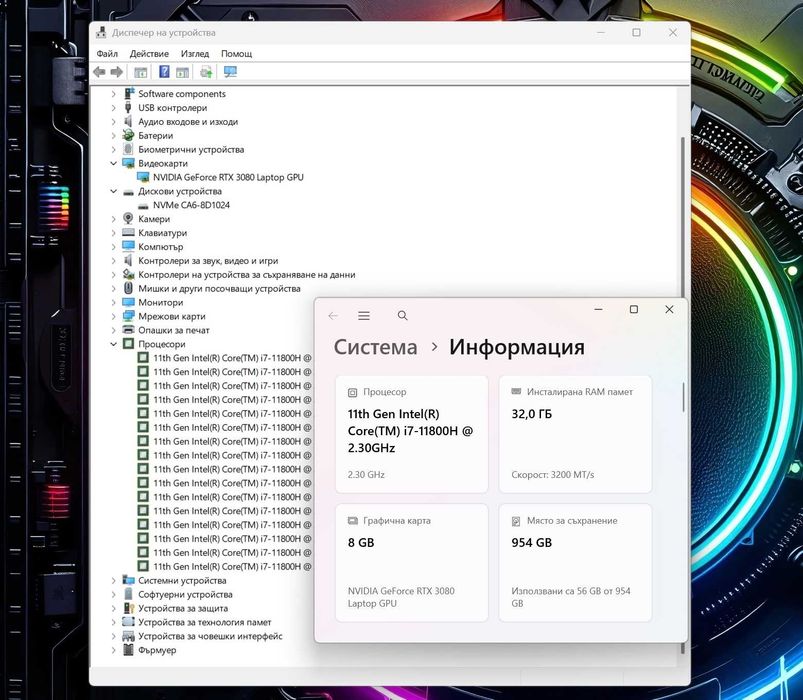Expand the Системни устройства node
Viewport: 803px width, 700px height.
click(114, 580)
